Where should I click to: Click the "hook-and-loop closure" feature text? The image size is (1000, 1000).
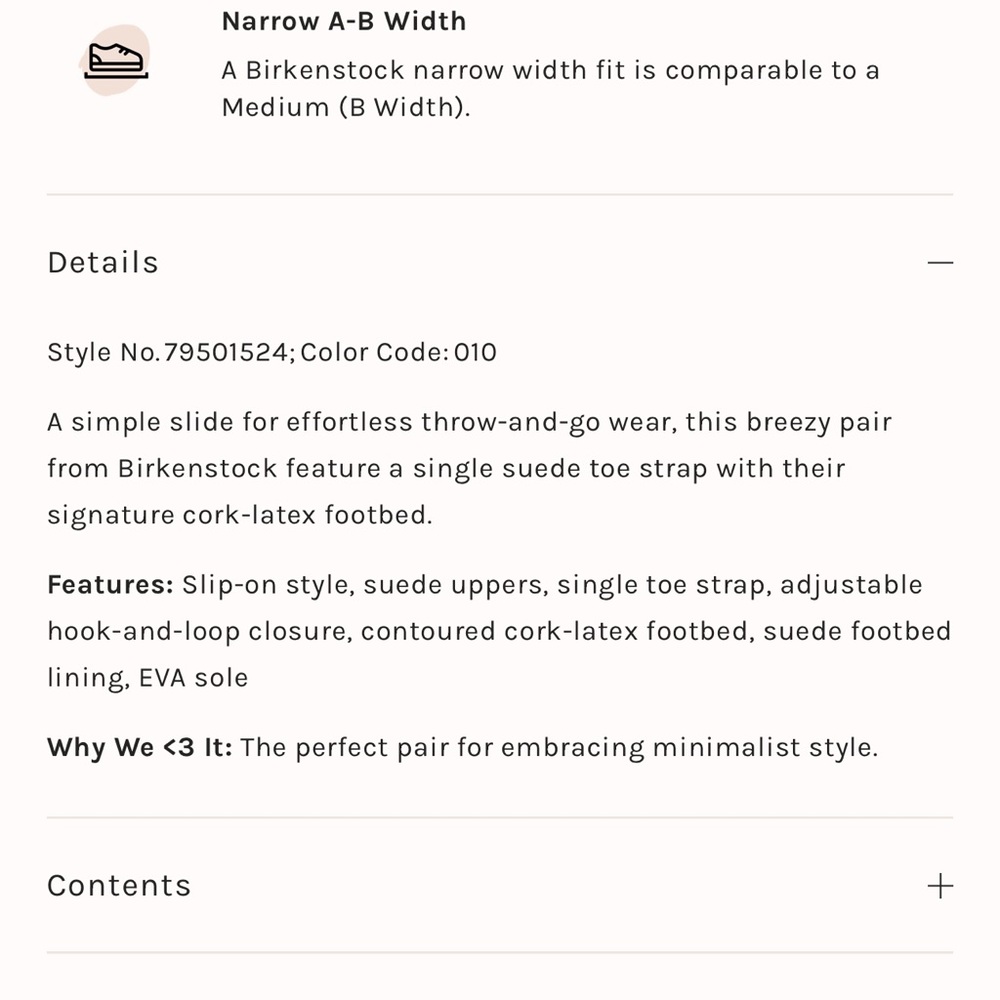coord(198,632)
